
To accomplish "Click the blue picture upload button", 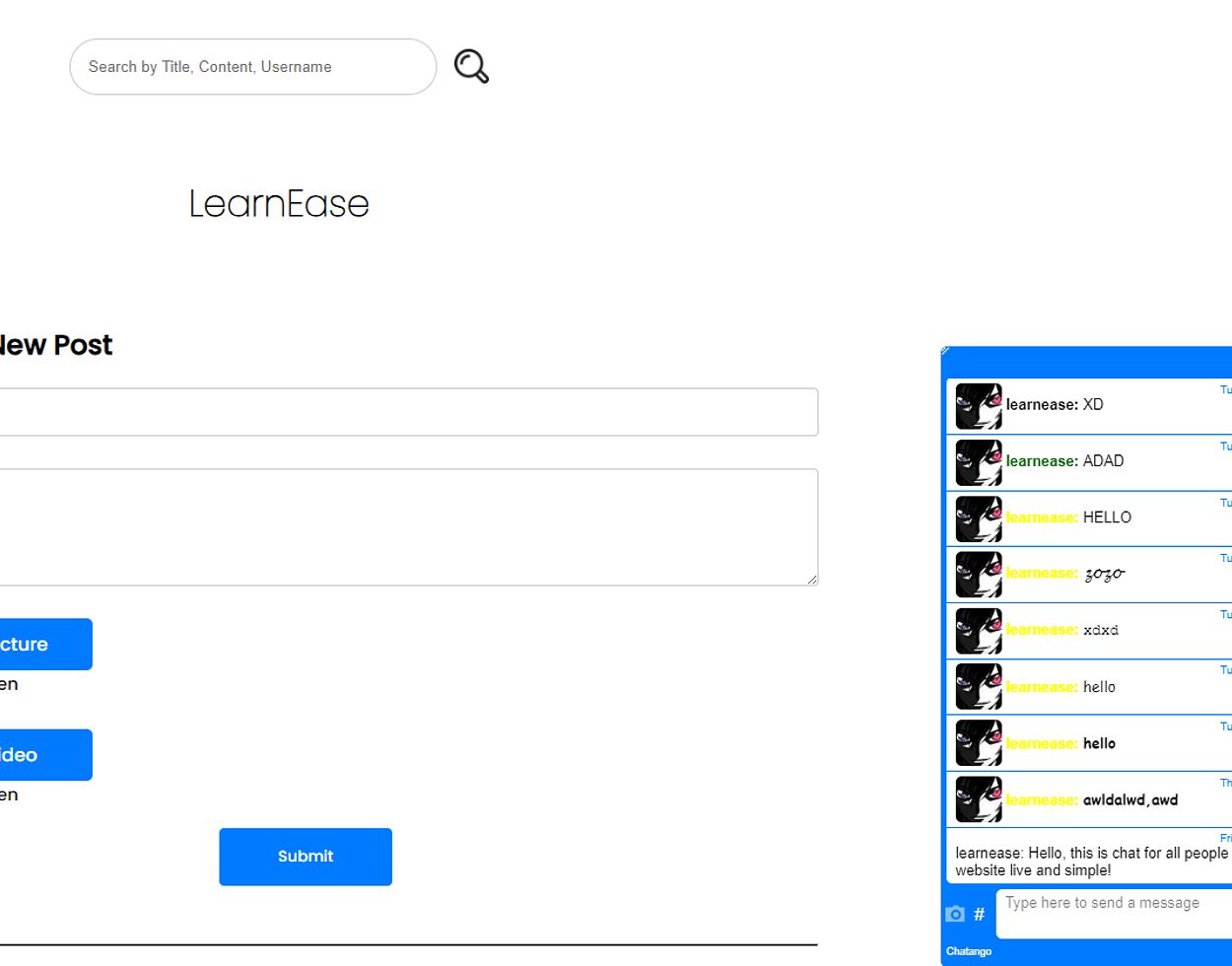I will click(x=44, y=644).
